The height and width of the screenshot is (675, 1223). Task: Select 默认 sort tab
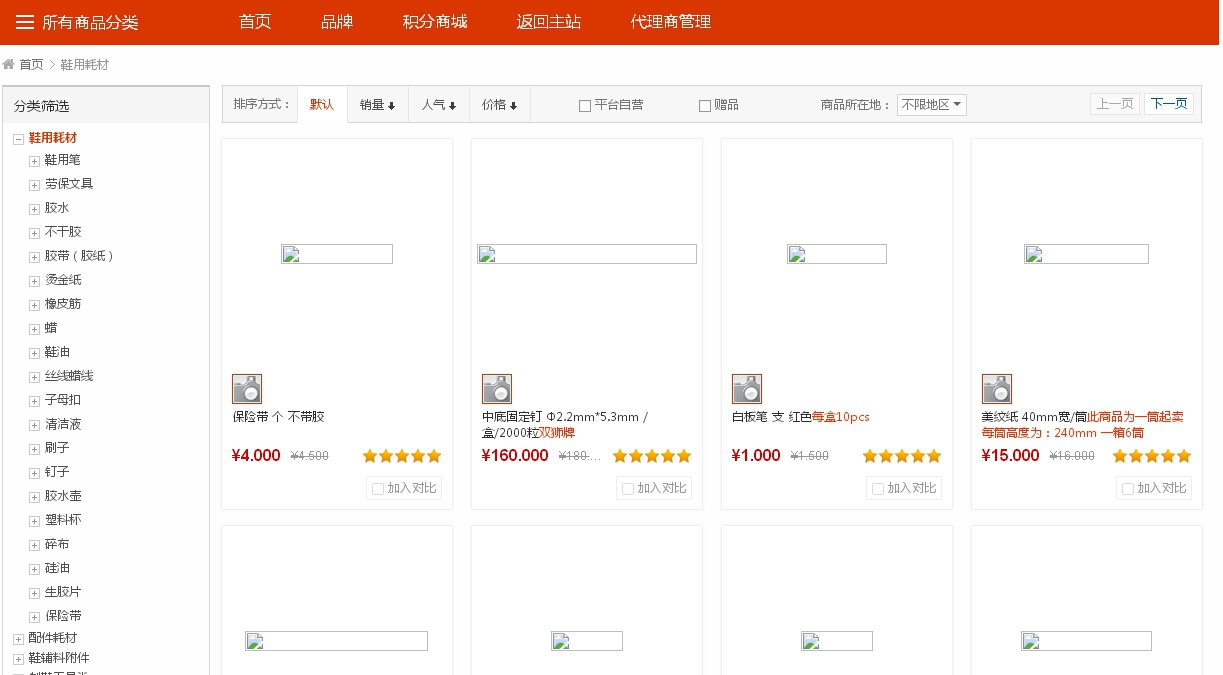(322, 105)
